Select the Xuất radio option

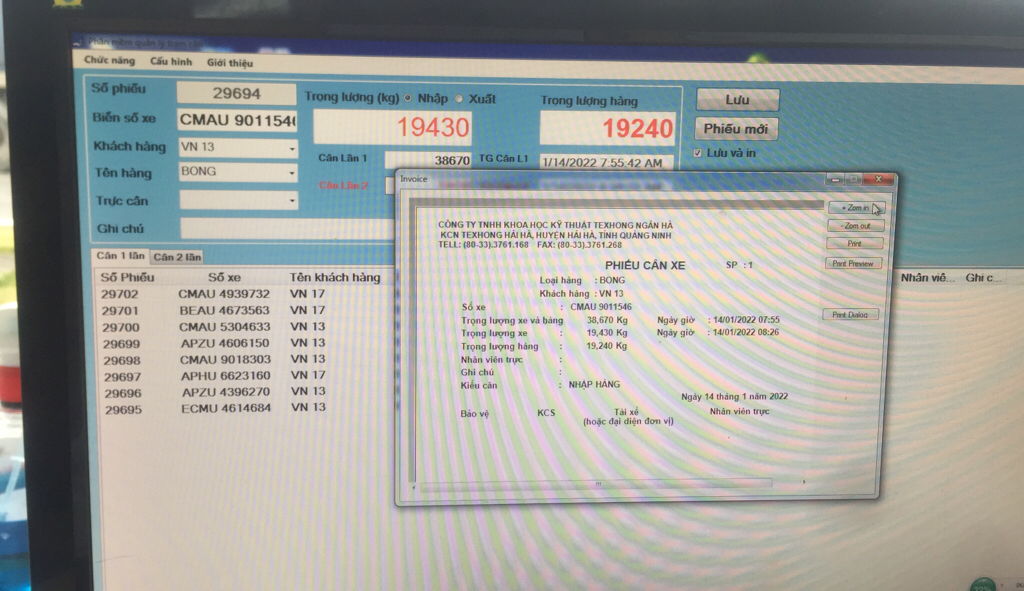(459, 98)
